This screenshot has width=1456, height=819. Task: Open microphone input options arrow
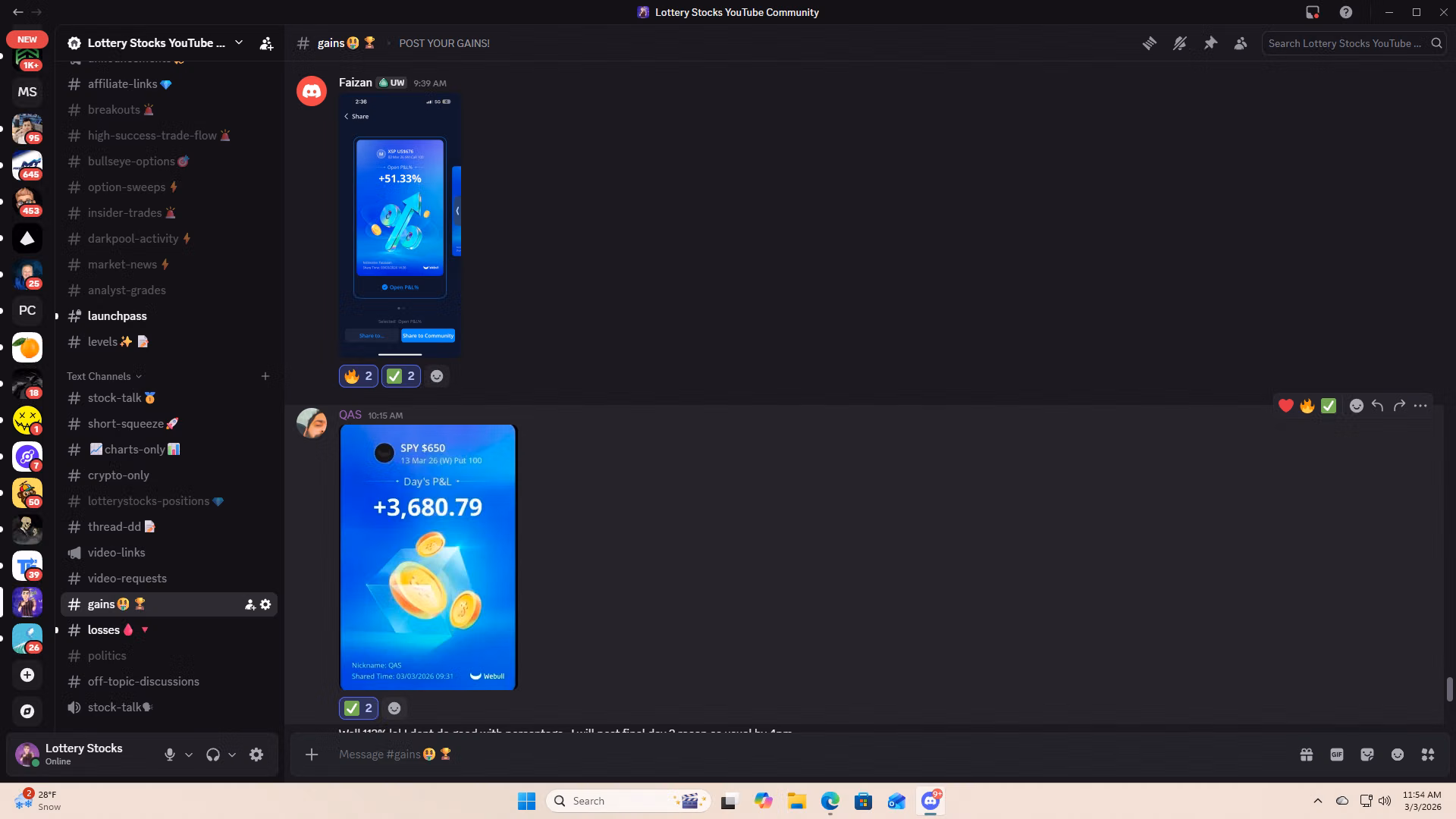(x=189, y=755)
